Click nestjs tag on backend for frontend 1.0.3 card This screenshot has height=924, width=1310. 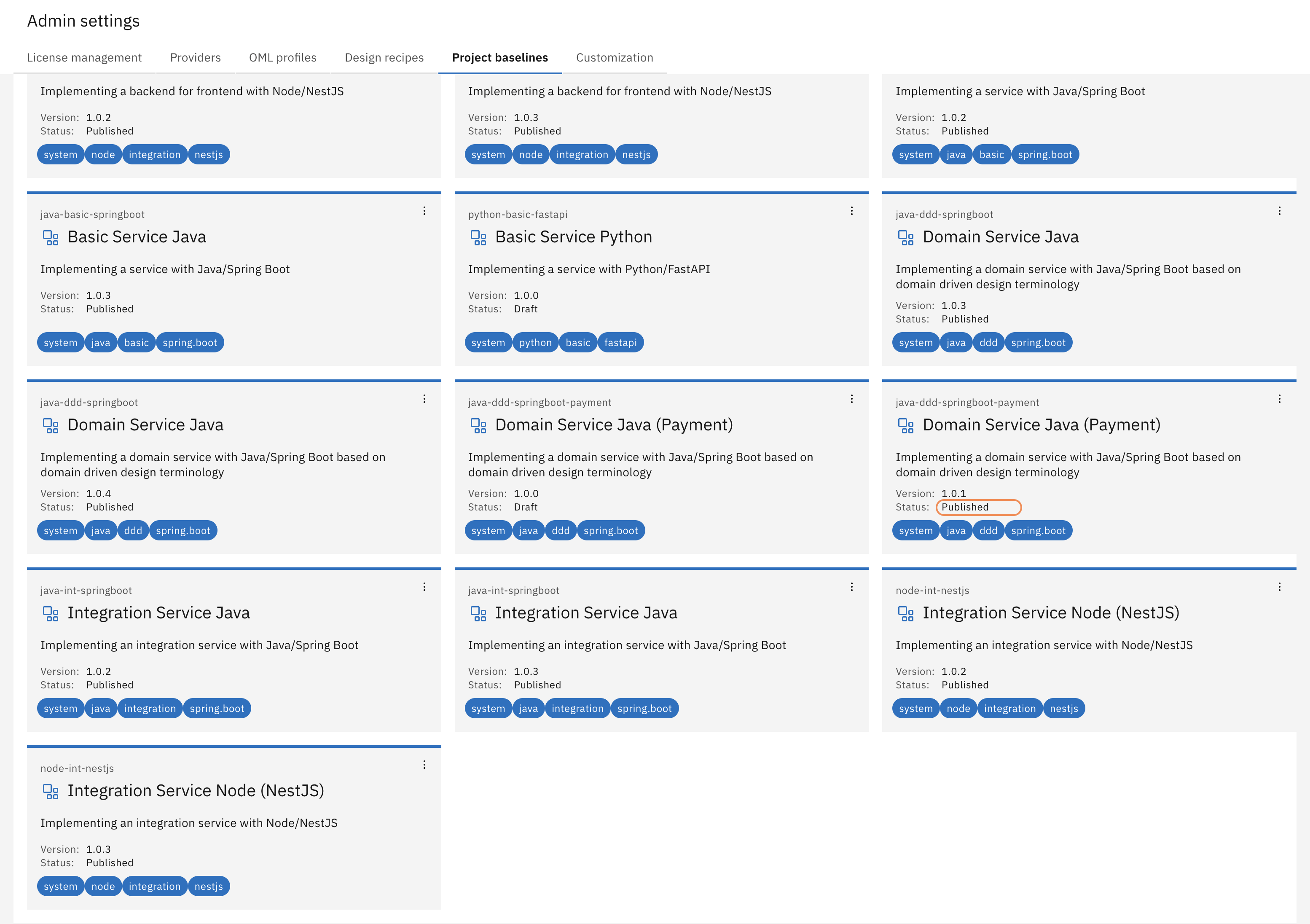tap(636, 155)
